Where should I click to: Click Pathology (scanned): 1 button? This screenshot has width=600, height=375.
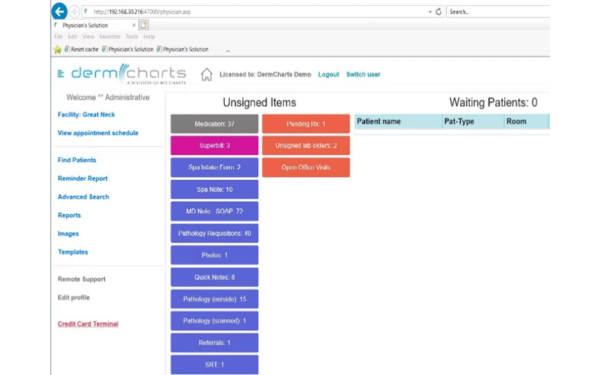coord(214,321)
